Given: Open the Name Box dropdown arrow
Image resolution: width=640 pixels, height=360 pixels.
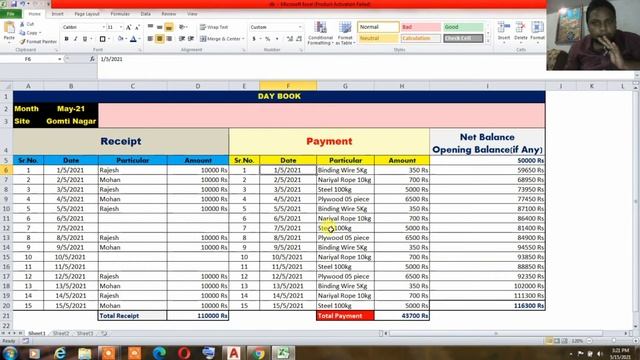Looking at the screenshot, I should click(60, 59).
